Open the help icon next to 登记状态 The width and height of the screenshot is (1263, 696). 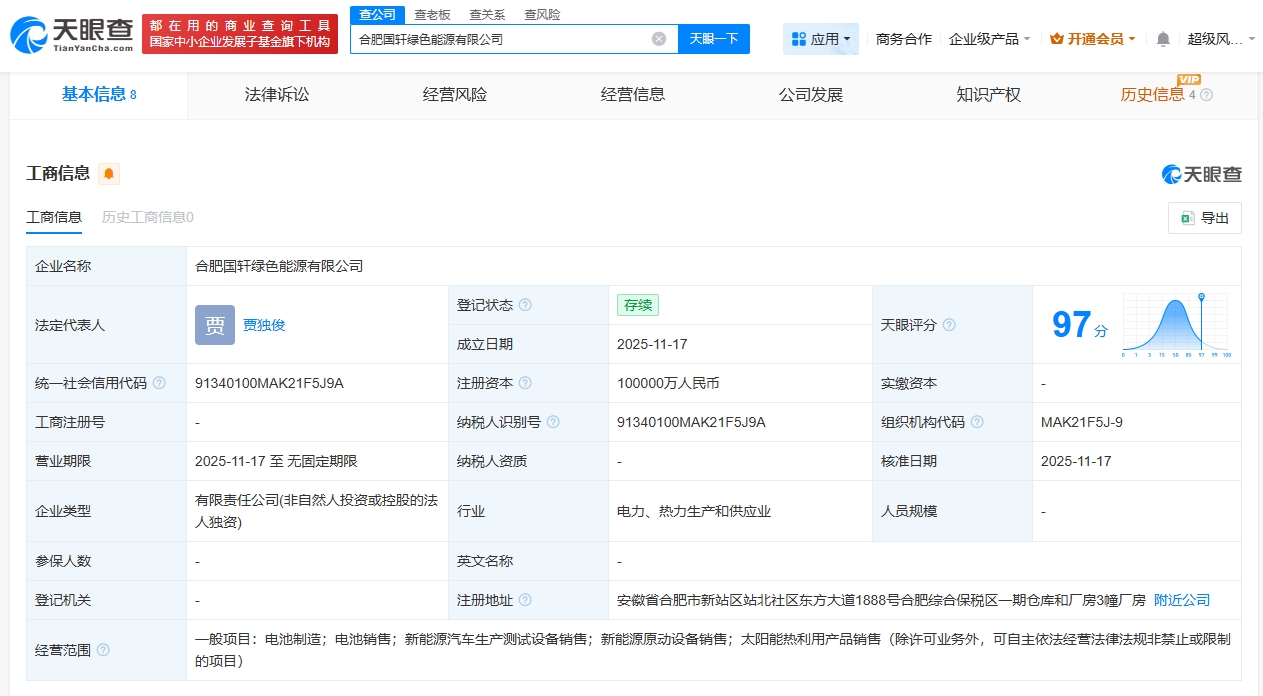pyautogui.click(x=525, y=305)
